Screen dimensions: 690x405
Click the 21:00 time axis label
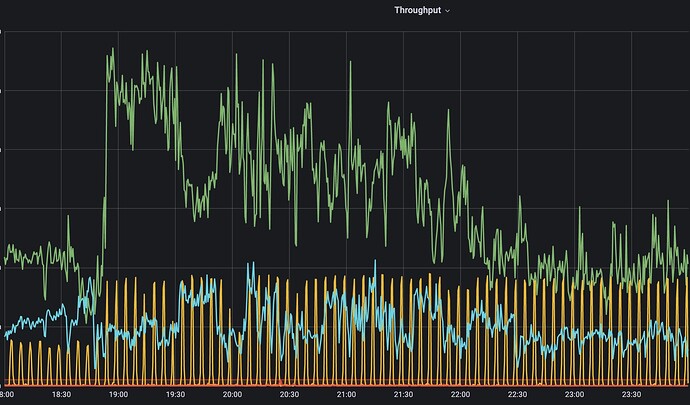(346, 394)
